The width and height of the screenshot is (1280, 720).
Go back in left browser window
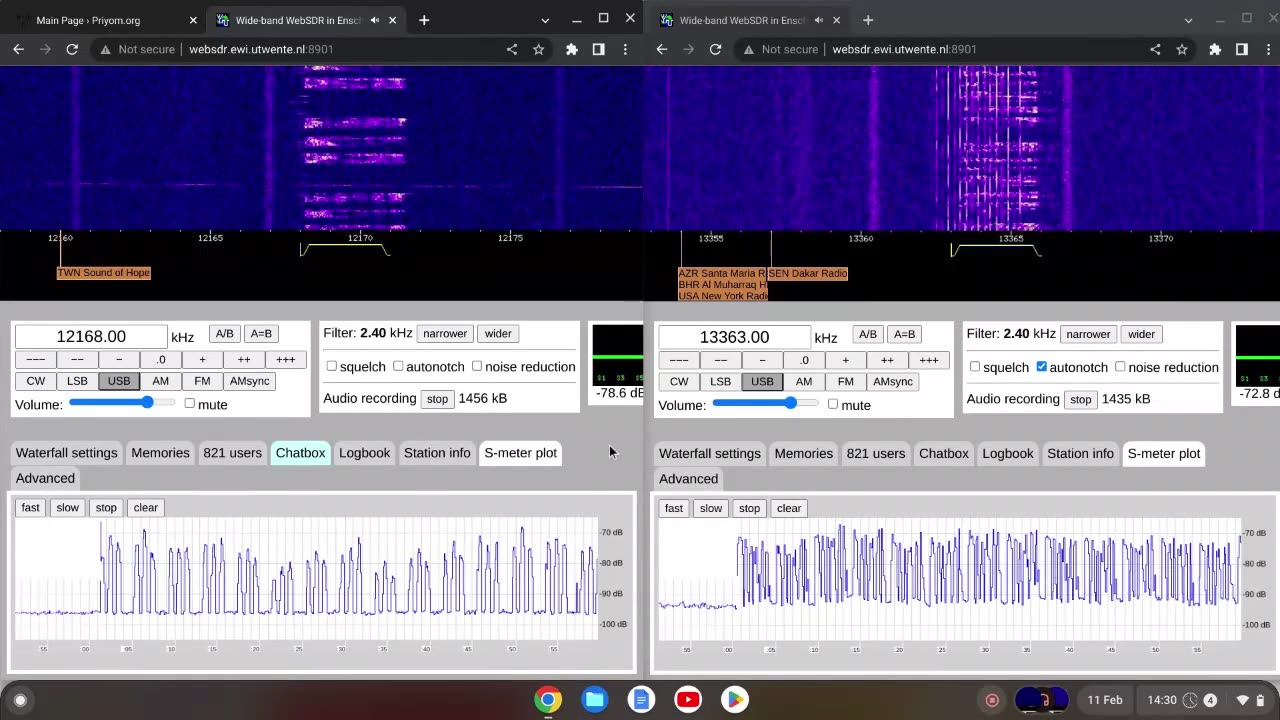point(18,49)
